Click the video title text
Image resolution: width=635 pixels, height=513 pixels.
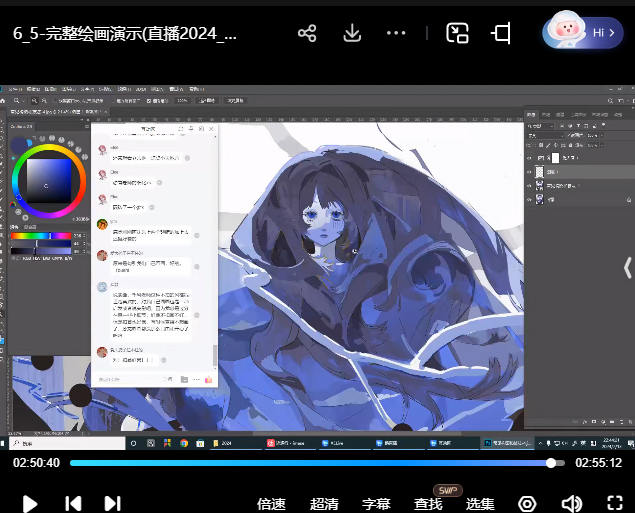click(126, 33)
